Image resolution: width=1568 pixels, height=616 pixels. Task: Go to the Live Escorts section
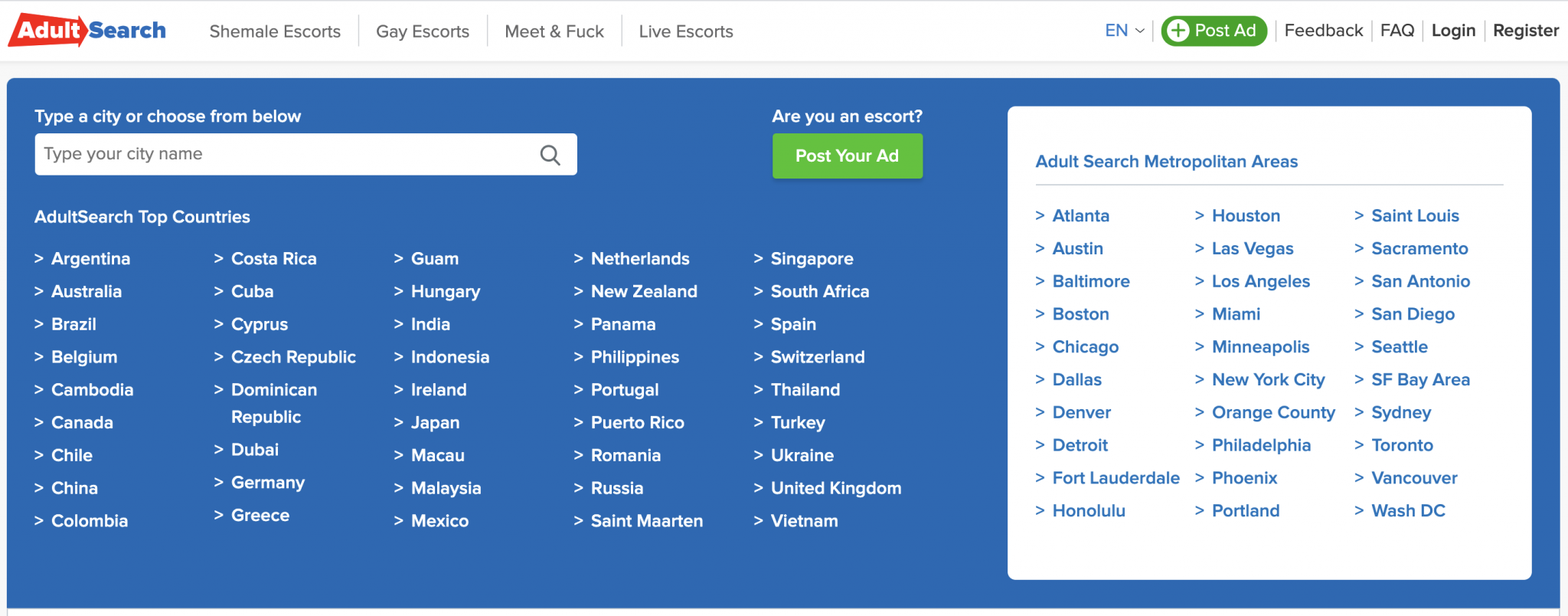pyautogui.click(x=685, y=31)
